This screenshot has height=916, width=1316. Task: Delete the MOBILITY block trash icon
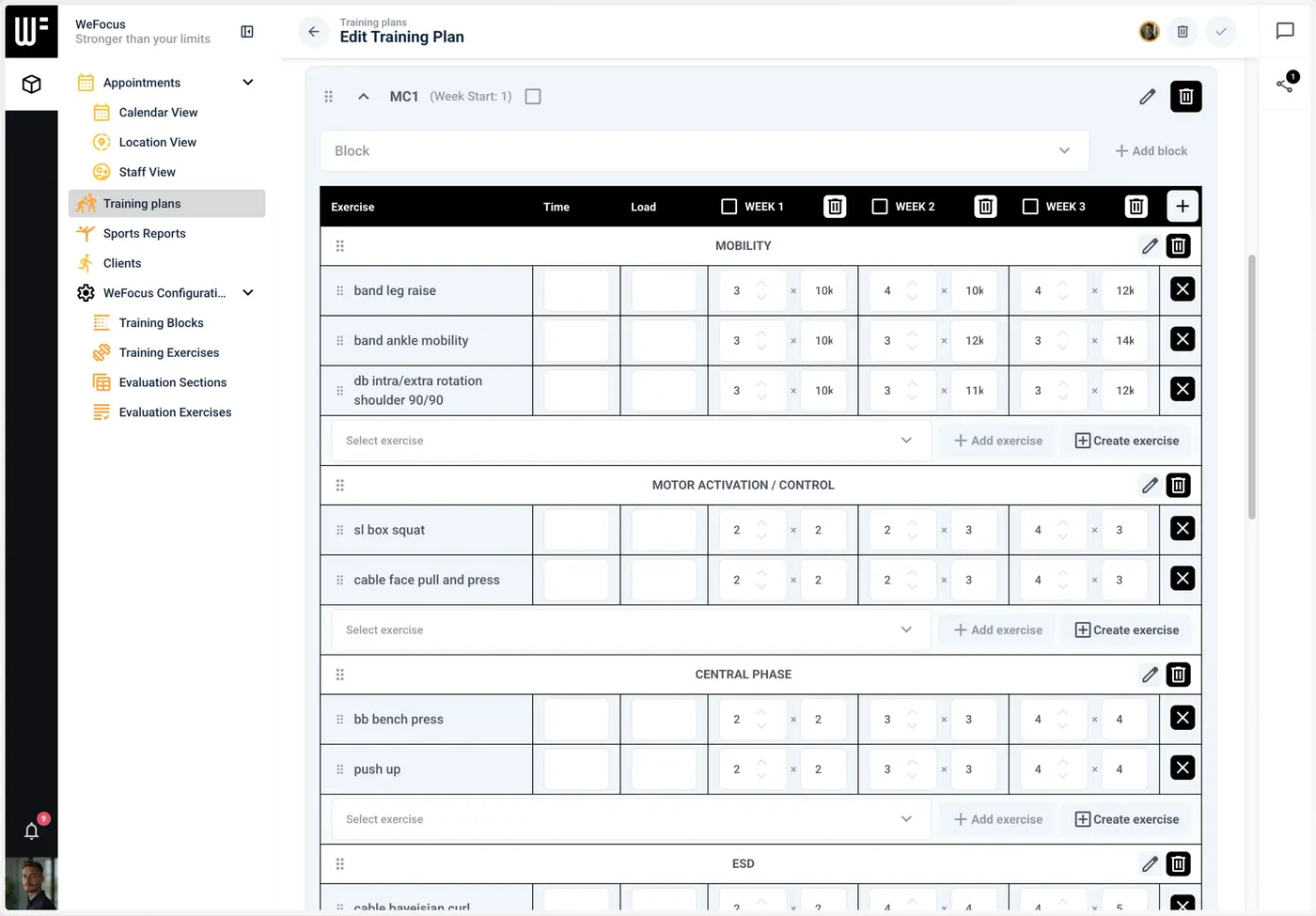[1179, 246]
